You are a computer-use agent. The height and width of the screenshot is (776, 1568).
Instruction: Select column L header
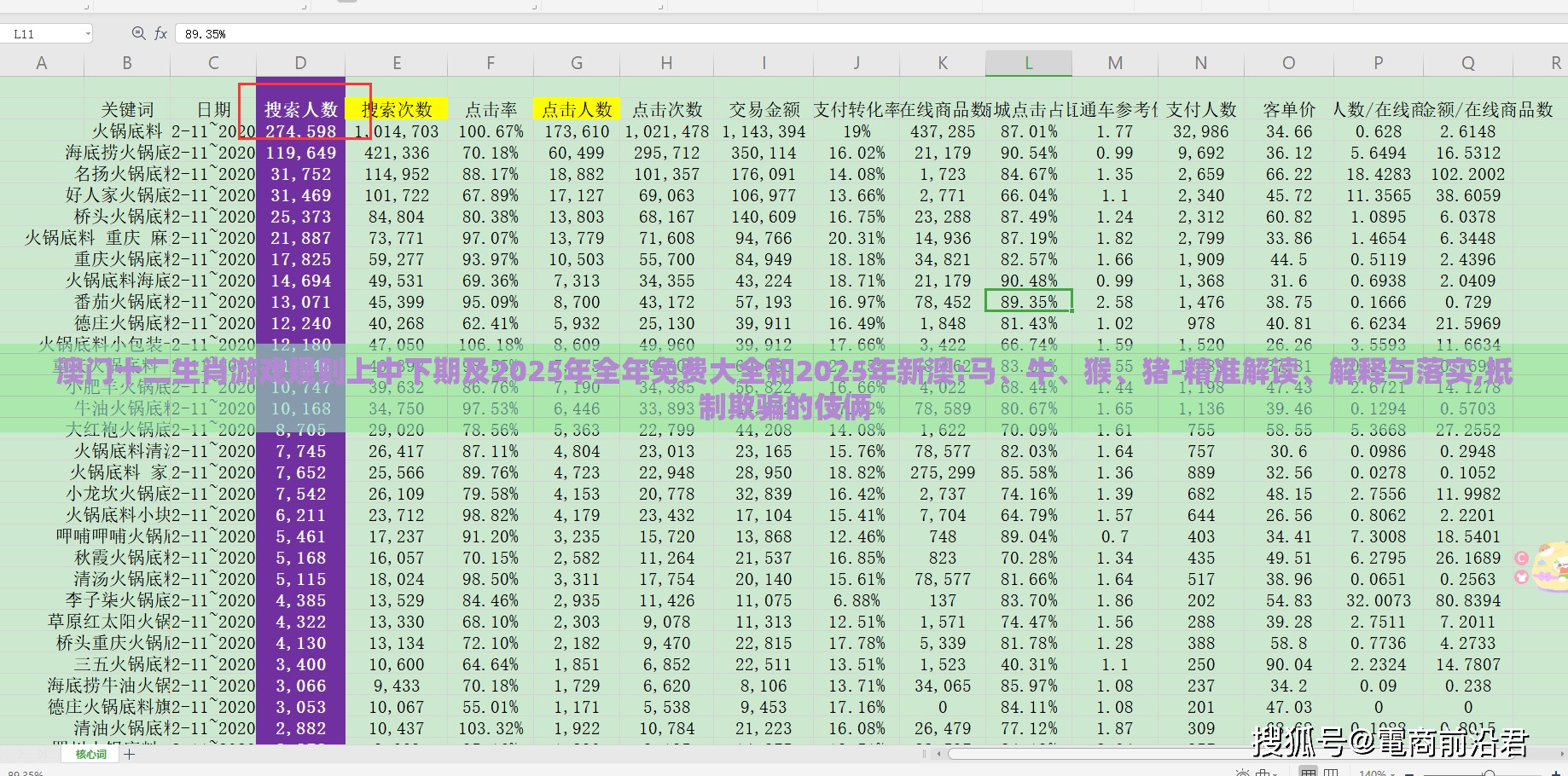[1029, 63]
